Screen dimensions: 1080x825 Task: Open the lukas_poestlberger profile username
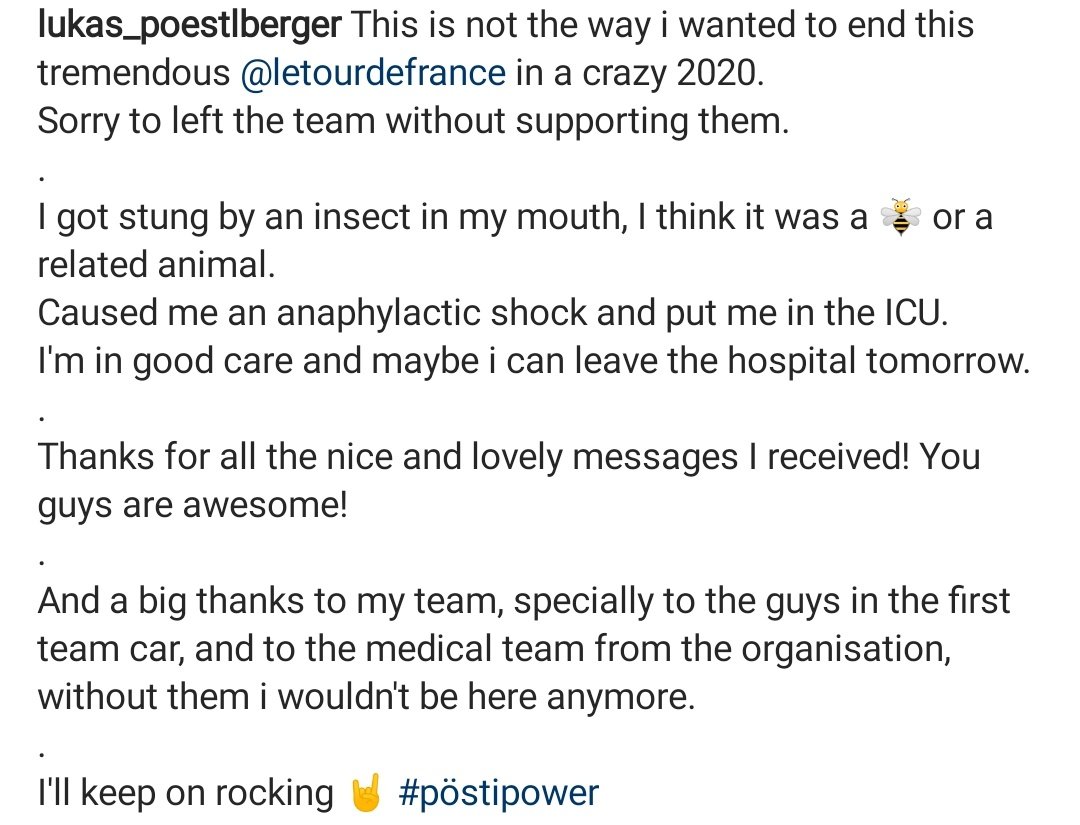[189, 26]
